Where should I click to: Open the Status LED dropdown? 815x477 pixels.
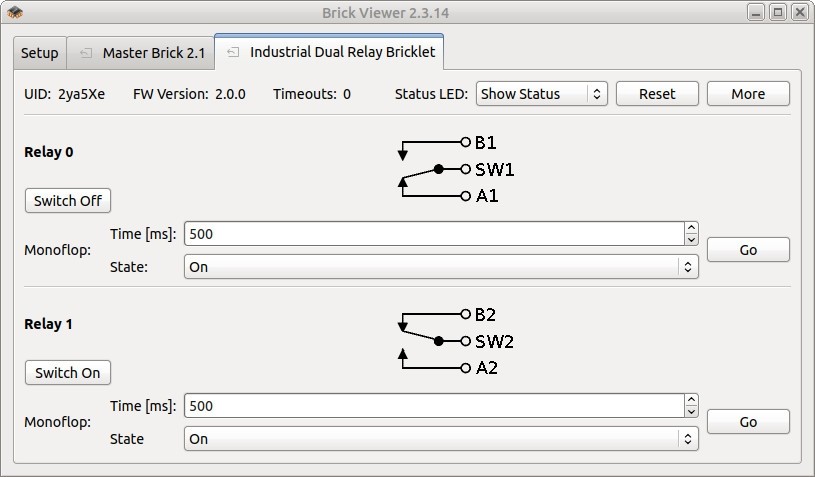[542, 94]
